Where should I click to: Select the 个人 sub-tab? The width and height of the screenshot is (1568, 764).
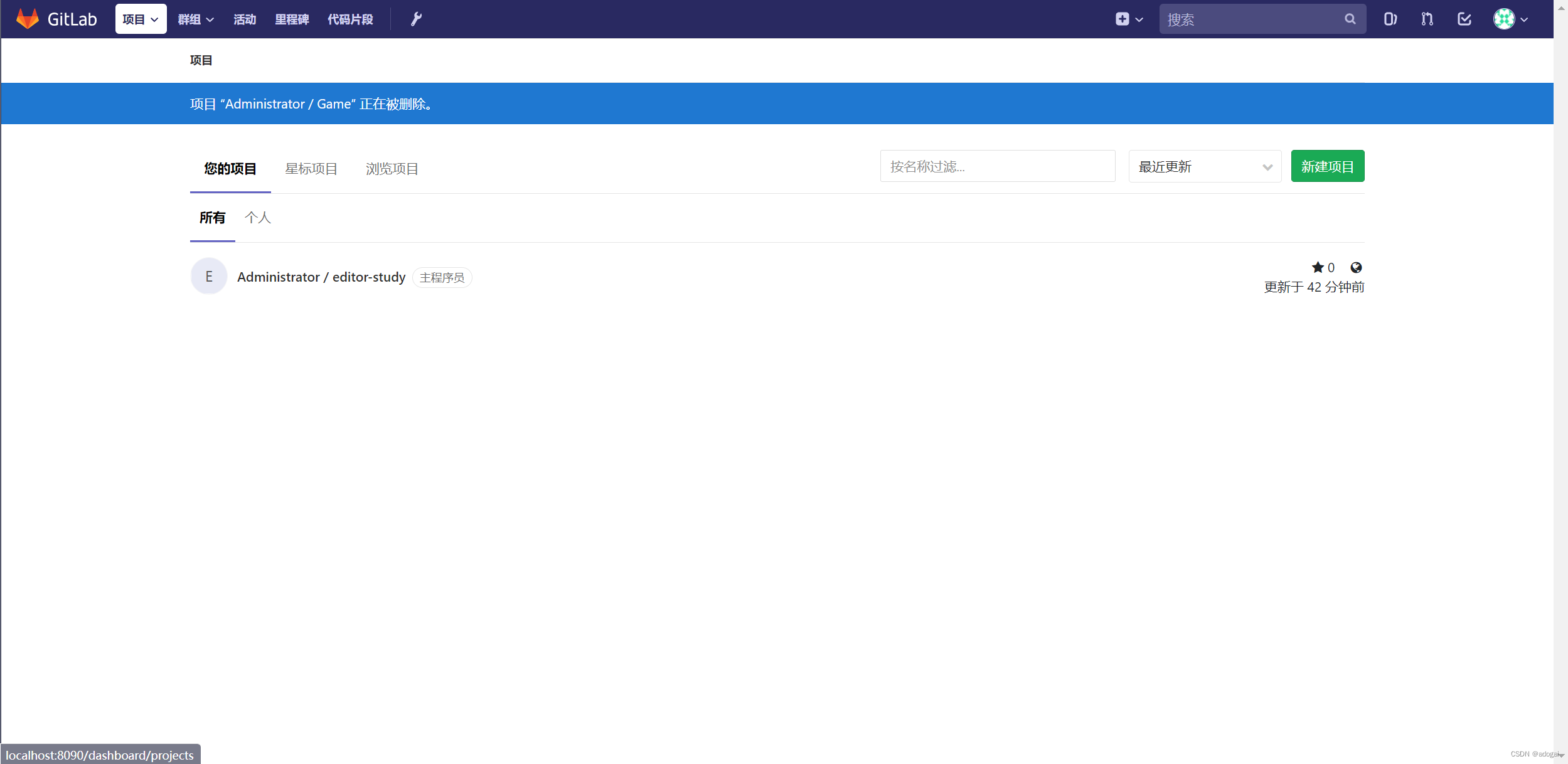258,218
